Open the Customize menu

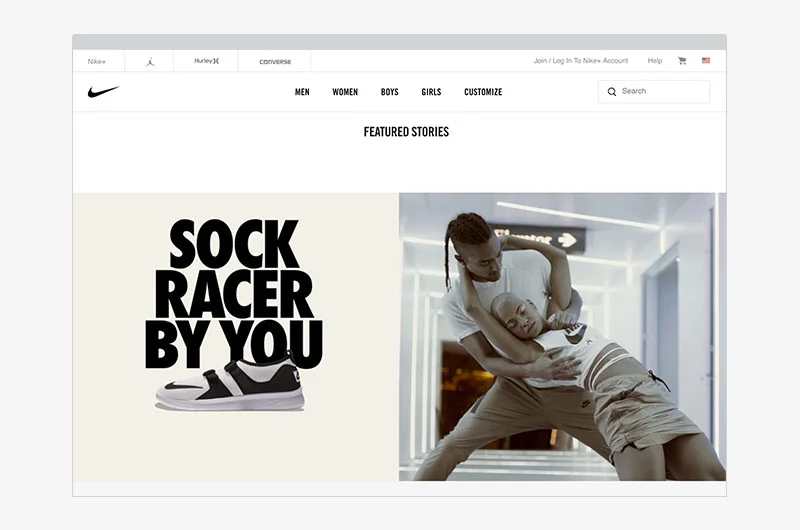483,92
